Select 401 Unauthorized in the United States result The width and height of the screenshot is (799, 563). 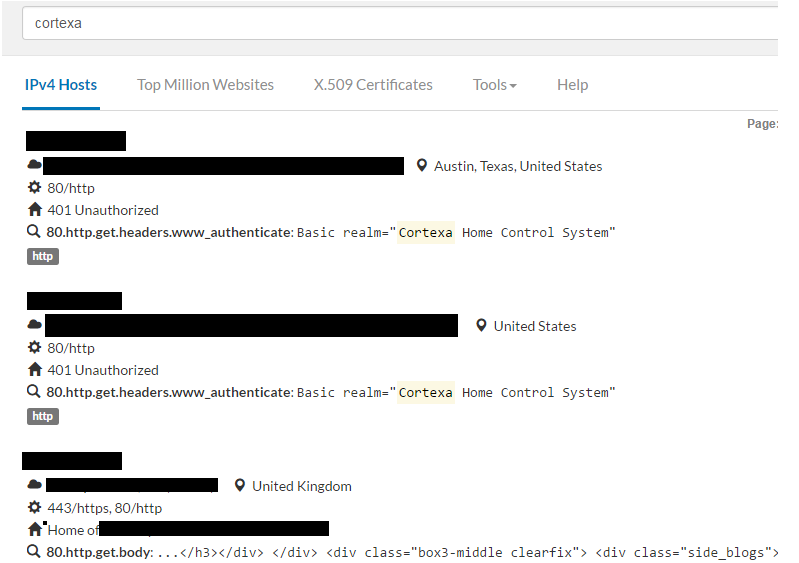(x=103, y=370)
